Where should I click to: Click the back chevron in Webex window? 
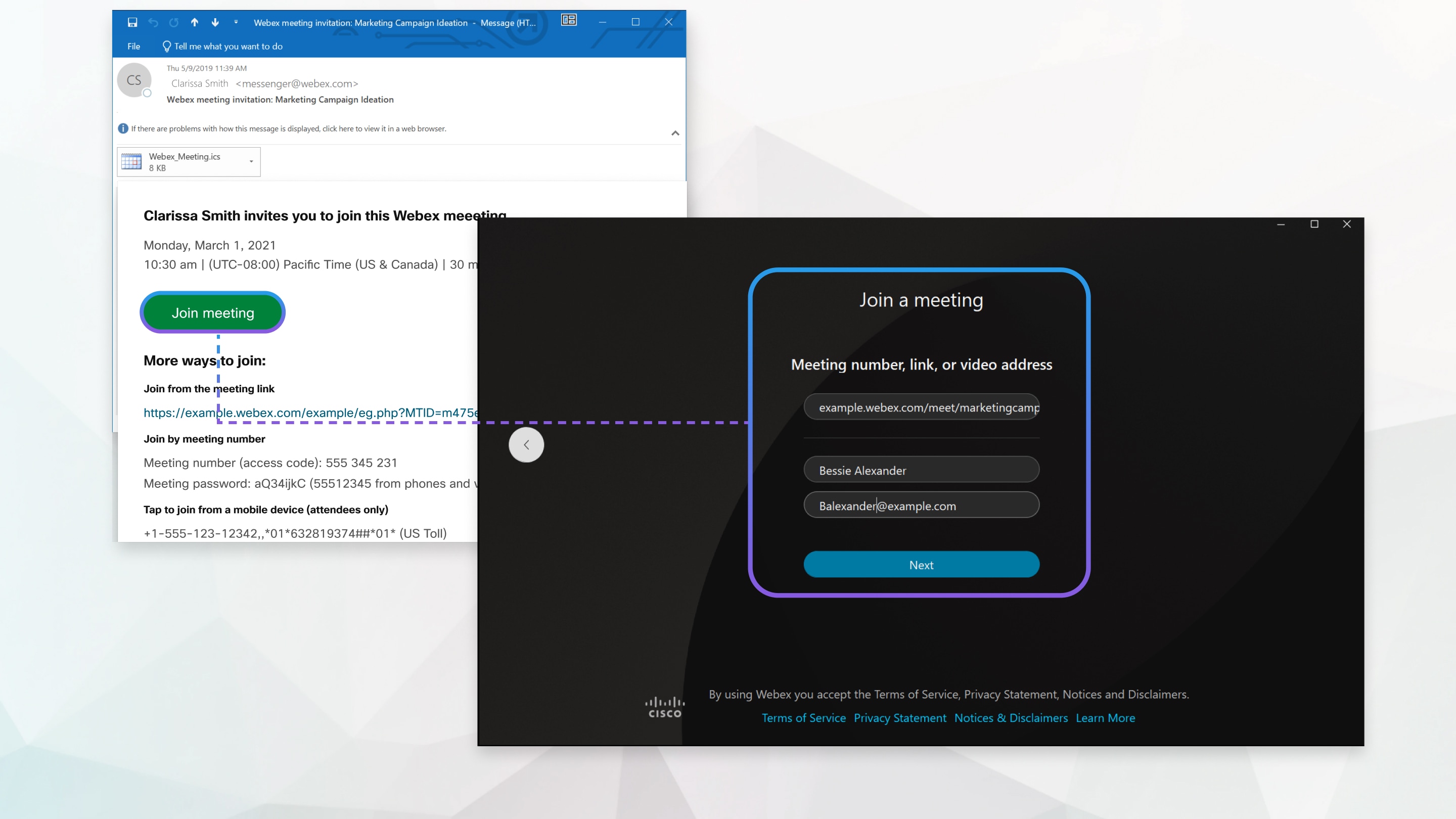pos(526,445)
